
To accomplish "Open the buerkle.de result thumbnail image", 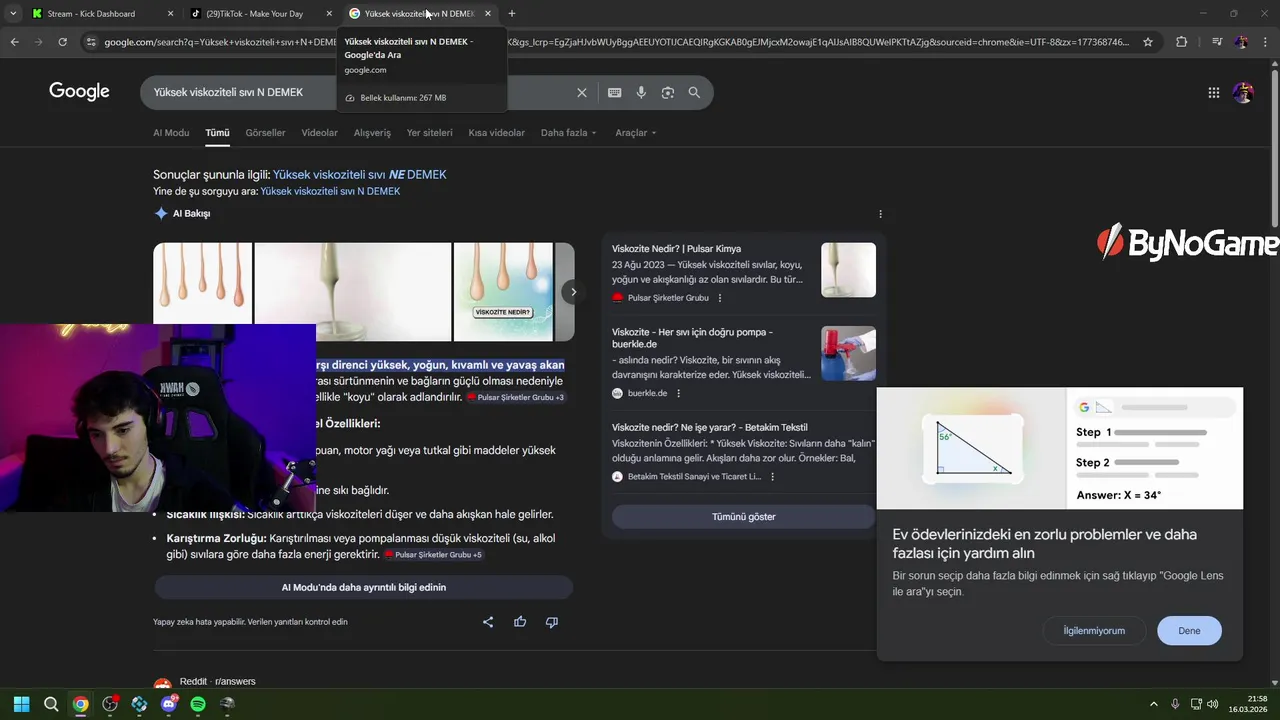I will pos(848,353).
